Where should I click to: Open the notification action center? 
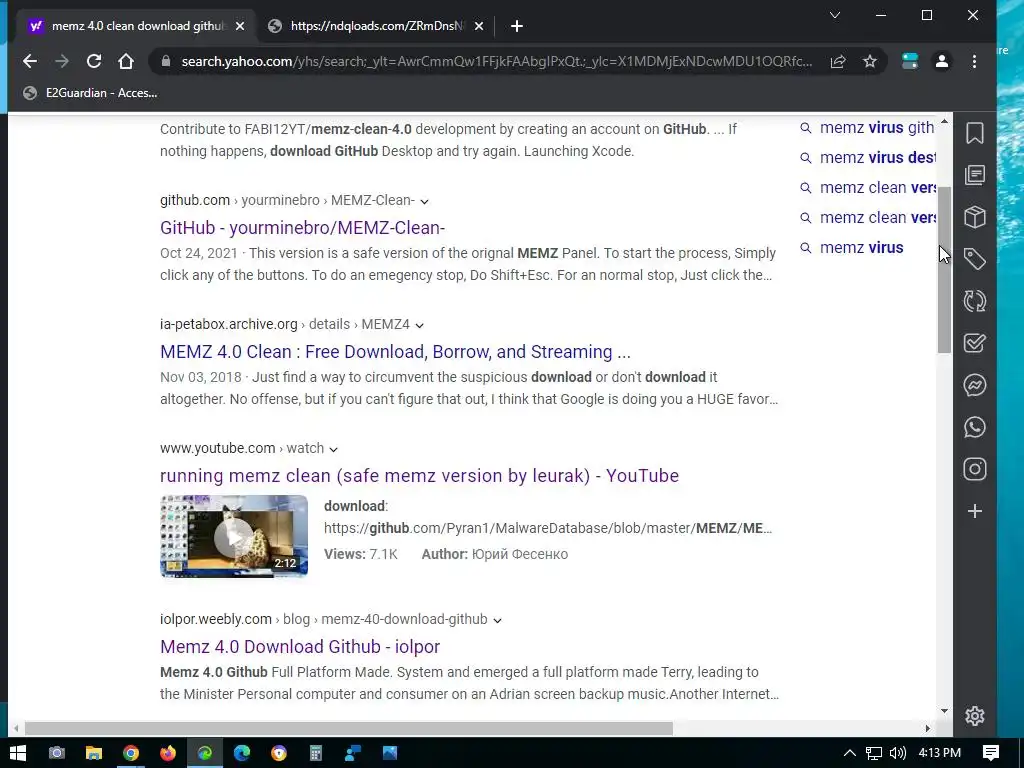click(991, 753)
